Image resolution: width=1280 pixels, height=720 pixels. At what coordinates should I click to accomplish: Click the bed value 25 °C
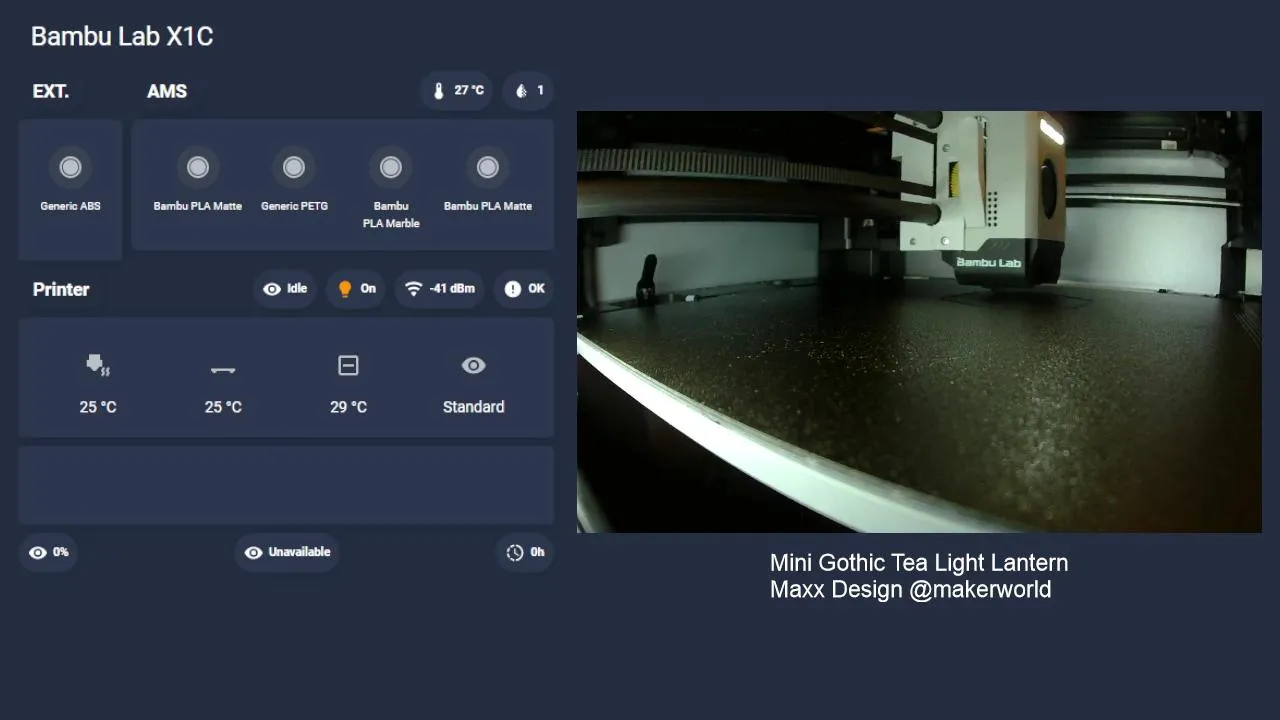coord(223,407)
